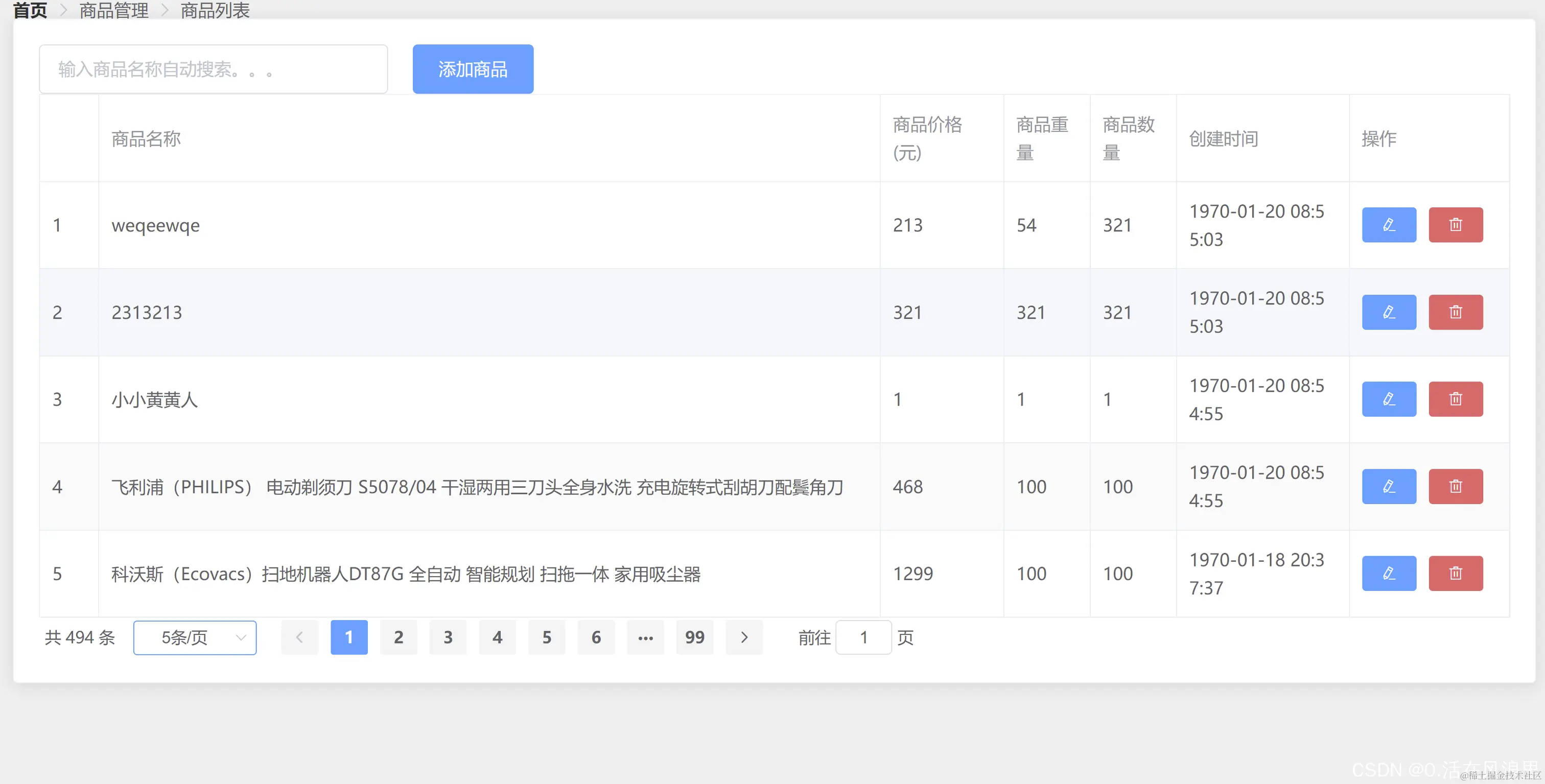1545x784 pixels.
Task: Go to next page arrow
Action: [744, 637]
